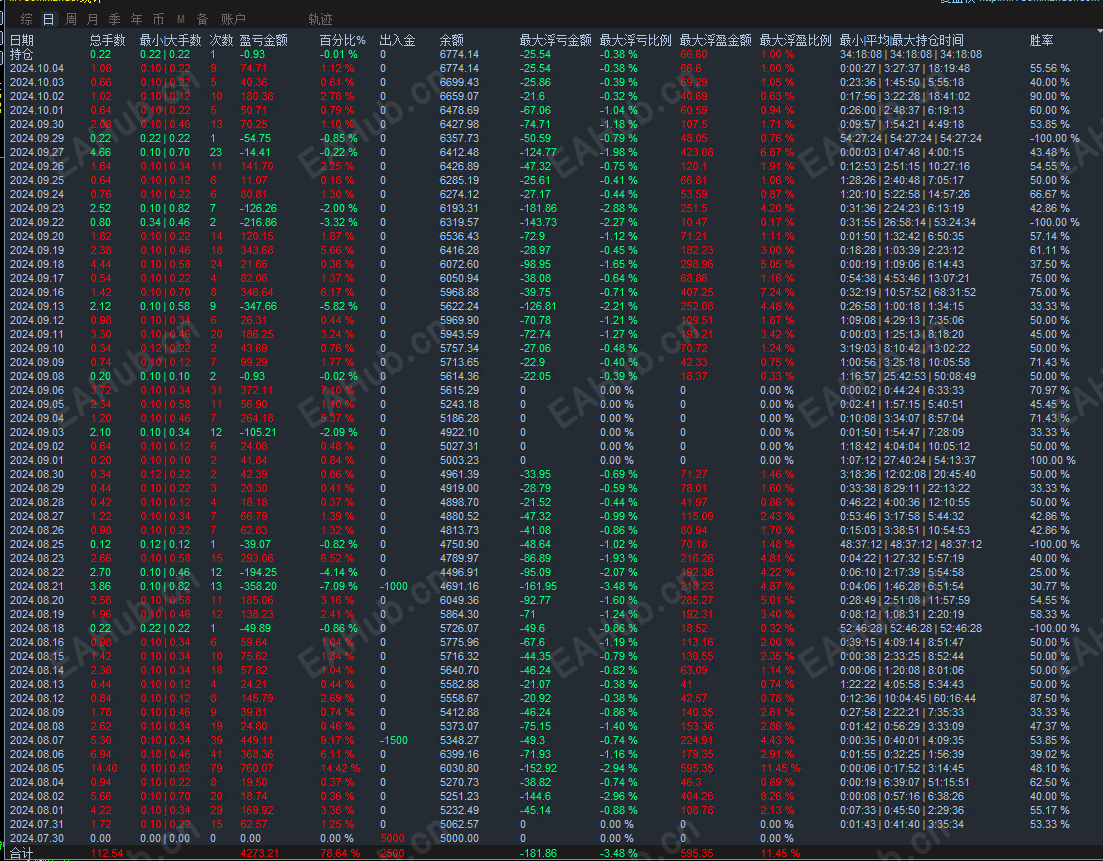Click the 胜率 column header
Image resolution: width=1103 pixels, height=861 pixels.
point(1041,40)
